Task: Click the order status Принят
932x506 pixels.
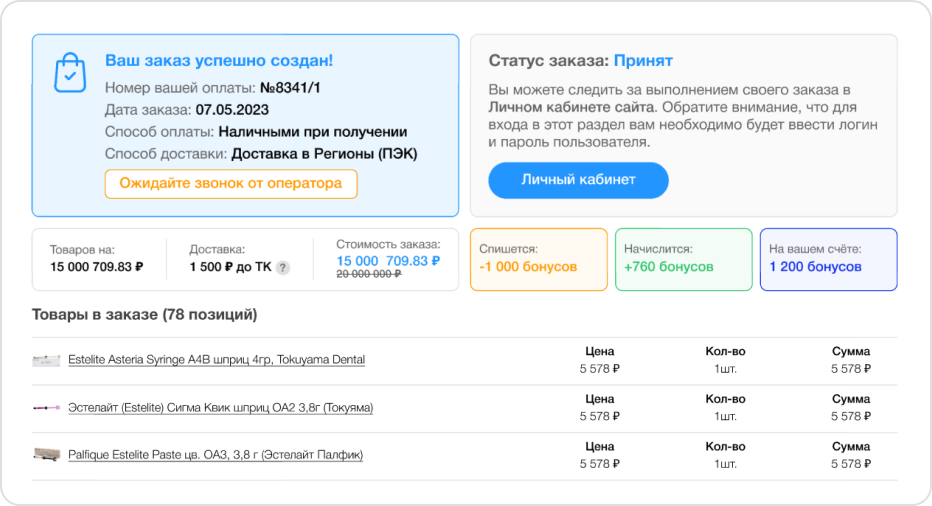Action: (x=643, y=61)
